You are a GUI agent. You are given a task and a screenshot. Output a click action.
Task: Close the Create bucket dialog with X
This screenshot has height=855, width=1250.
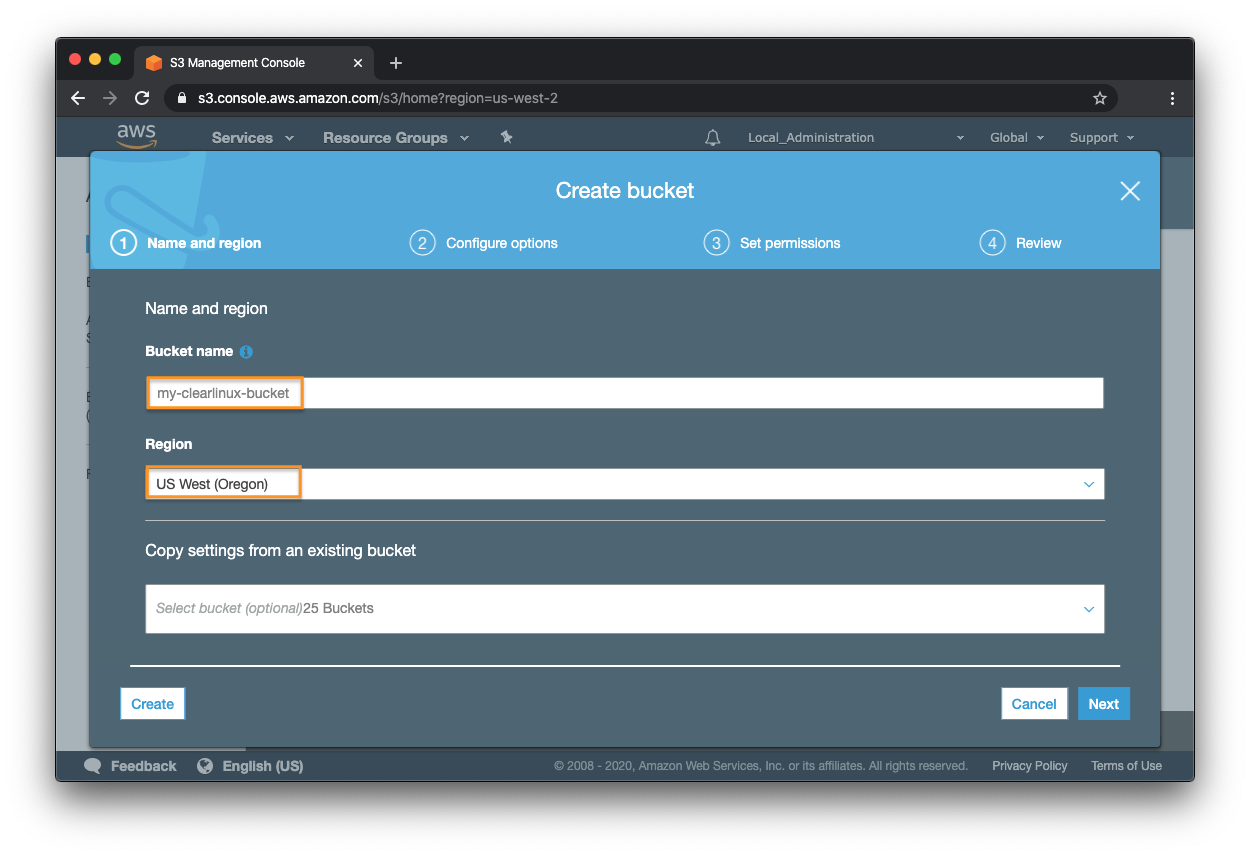1130,191
